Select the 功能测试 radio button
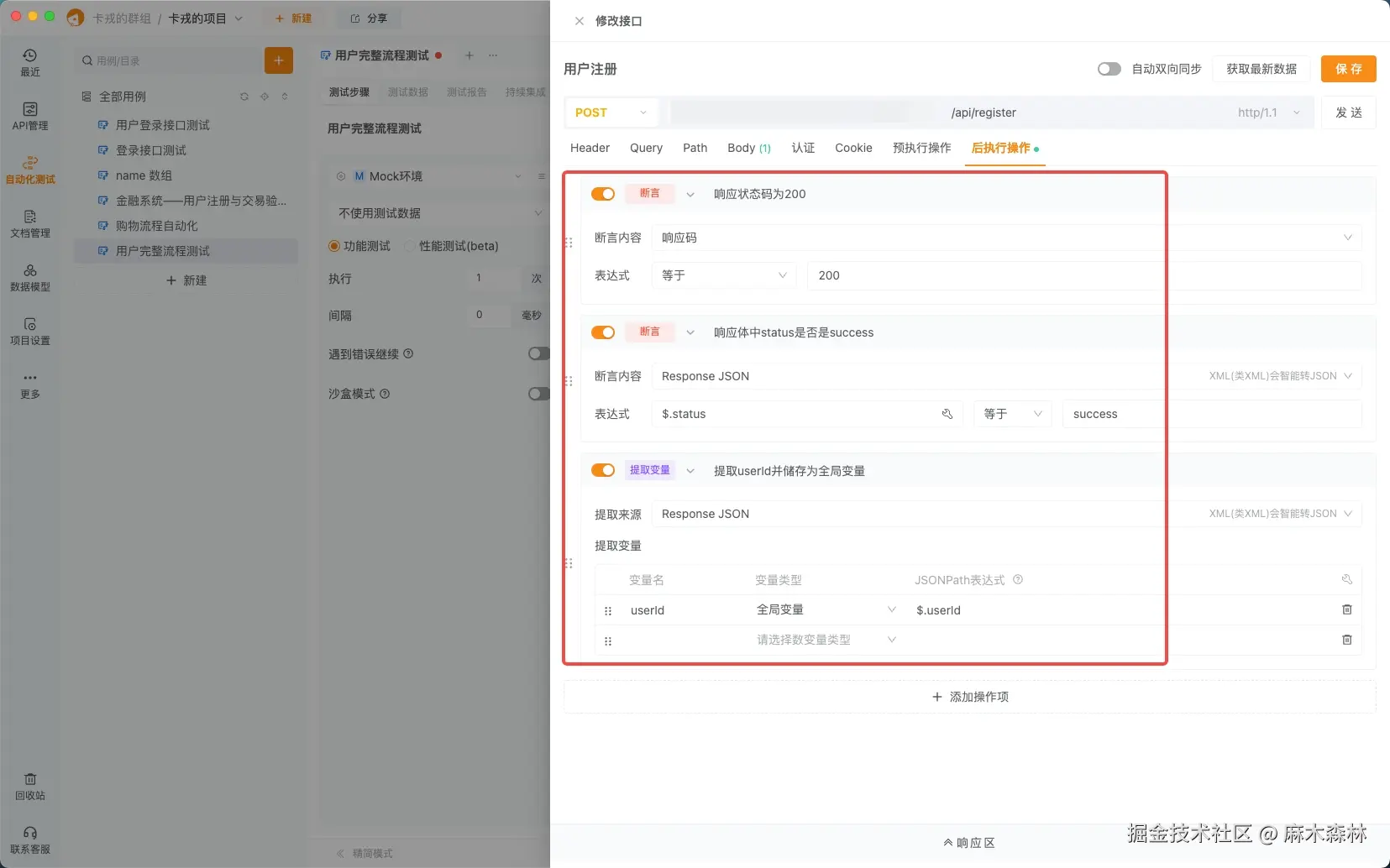Screen dimensions: 1390x868 click(x=334, y=246)
